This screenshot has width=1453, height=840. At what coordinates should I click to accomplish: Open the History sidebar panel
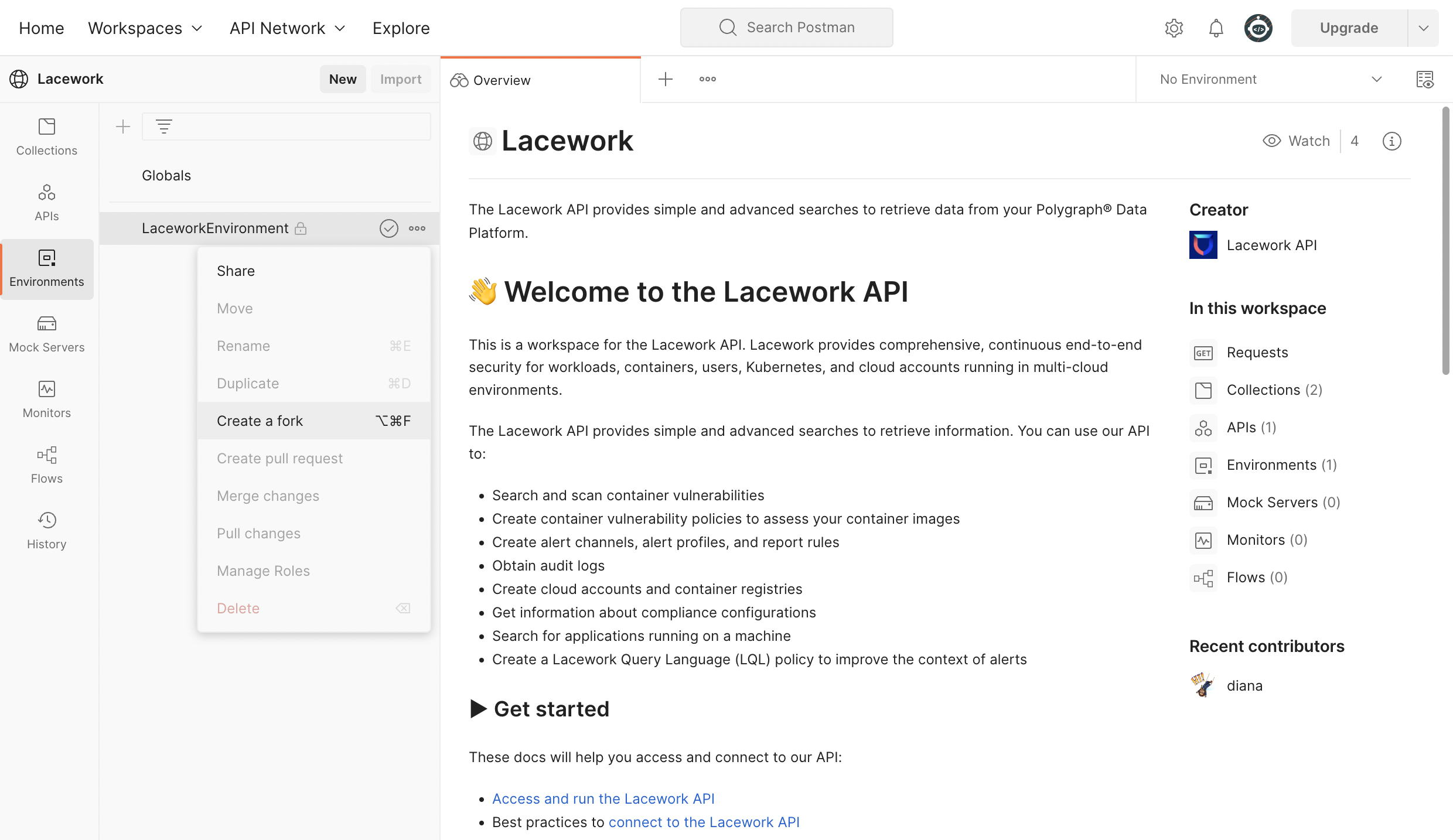click(x=46, y=530)
